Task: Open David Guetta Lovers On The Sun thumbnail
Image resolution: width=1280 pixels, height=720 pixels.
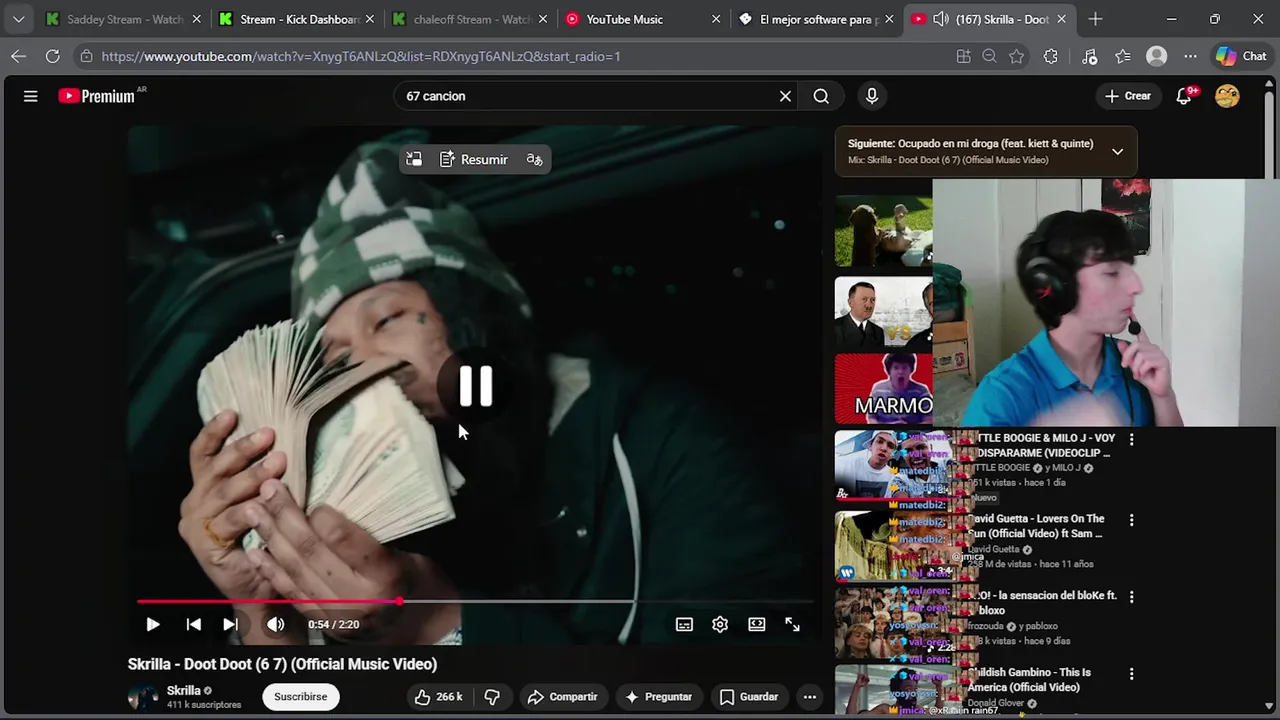Action: tap(899, 546)
